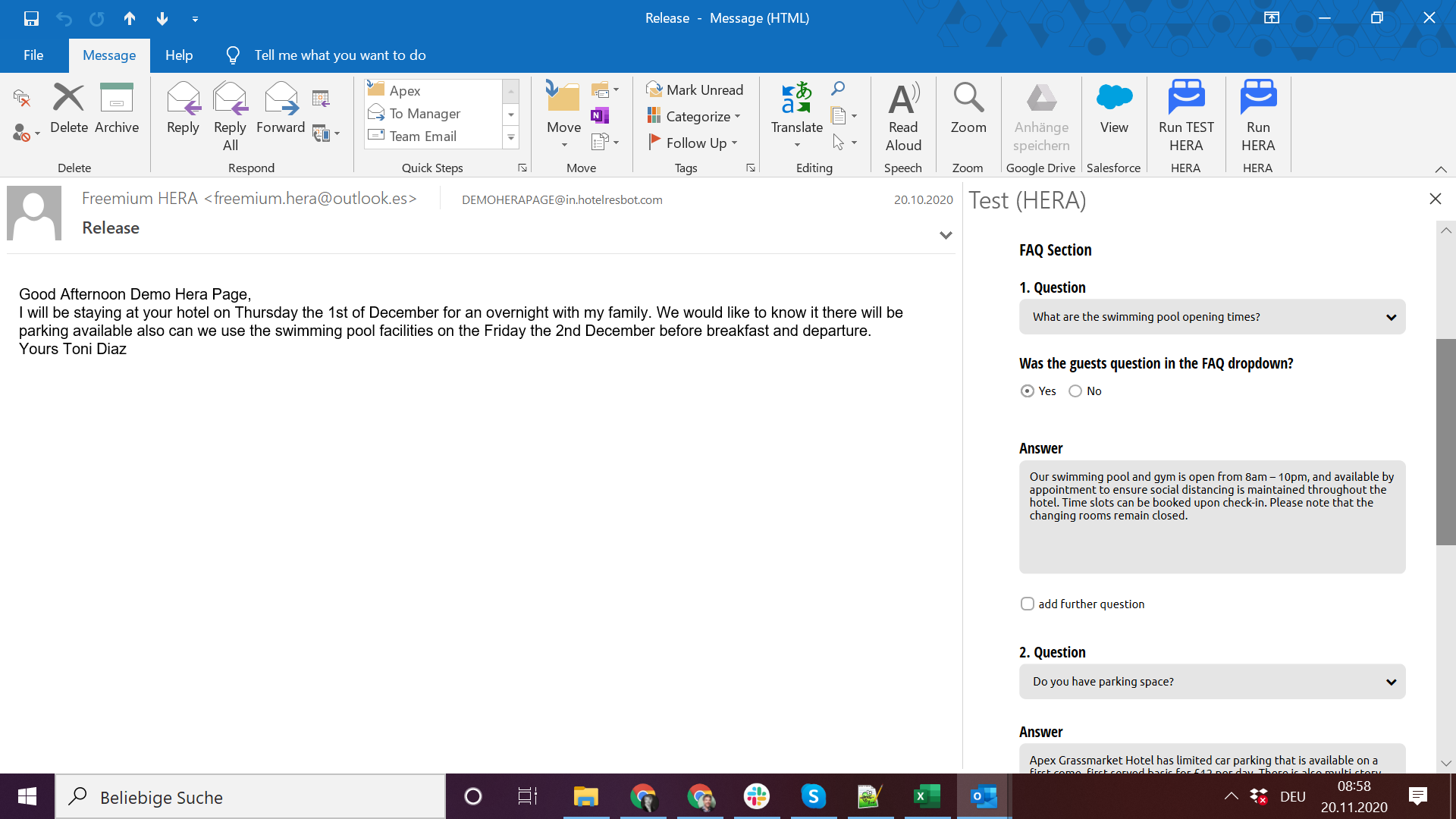The height and width of the screenshot is (819, 1456).
Task: Click Mark Unread button
Action: coord(695,90)
